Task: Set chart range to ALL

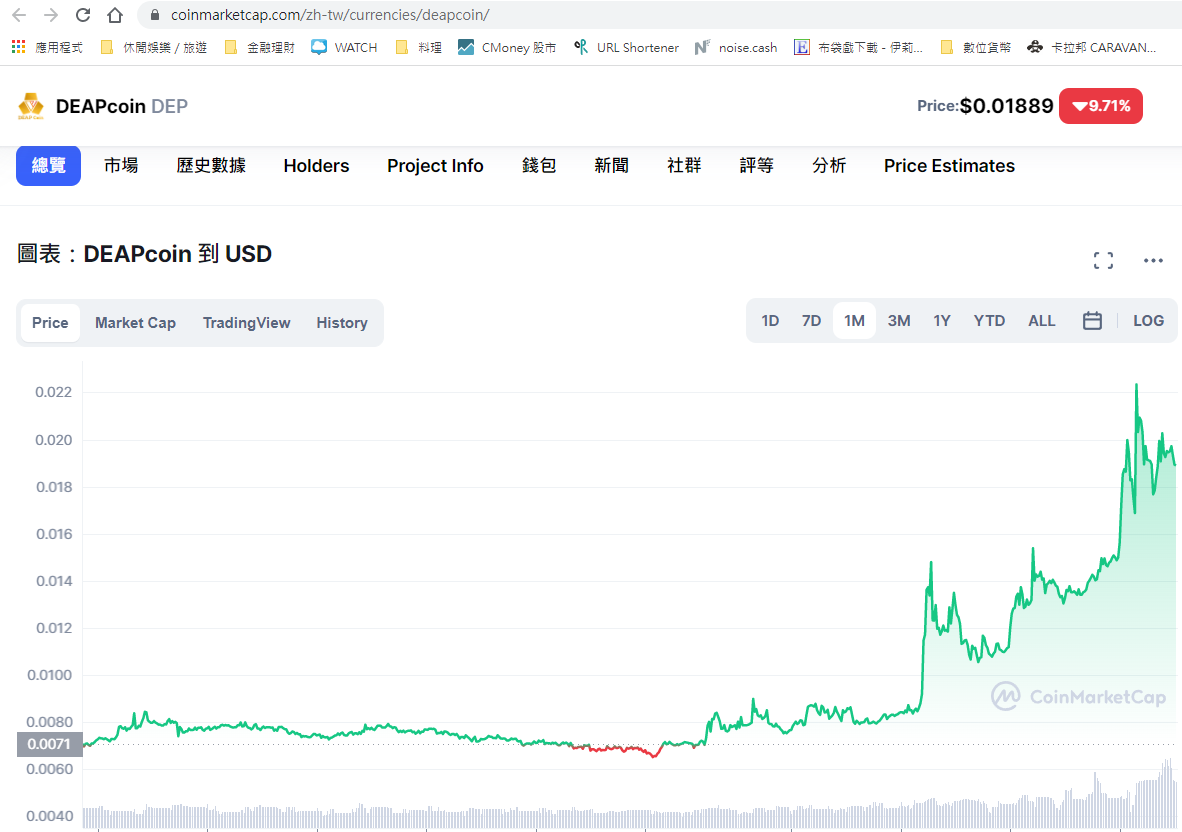Action: click(x=1042, y=321)
